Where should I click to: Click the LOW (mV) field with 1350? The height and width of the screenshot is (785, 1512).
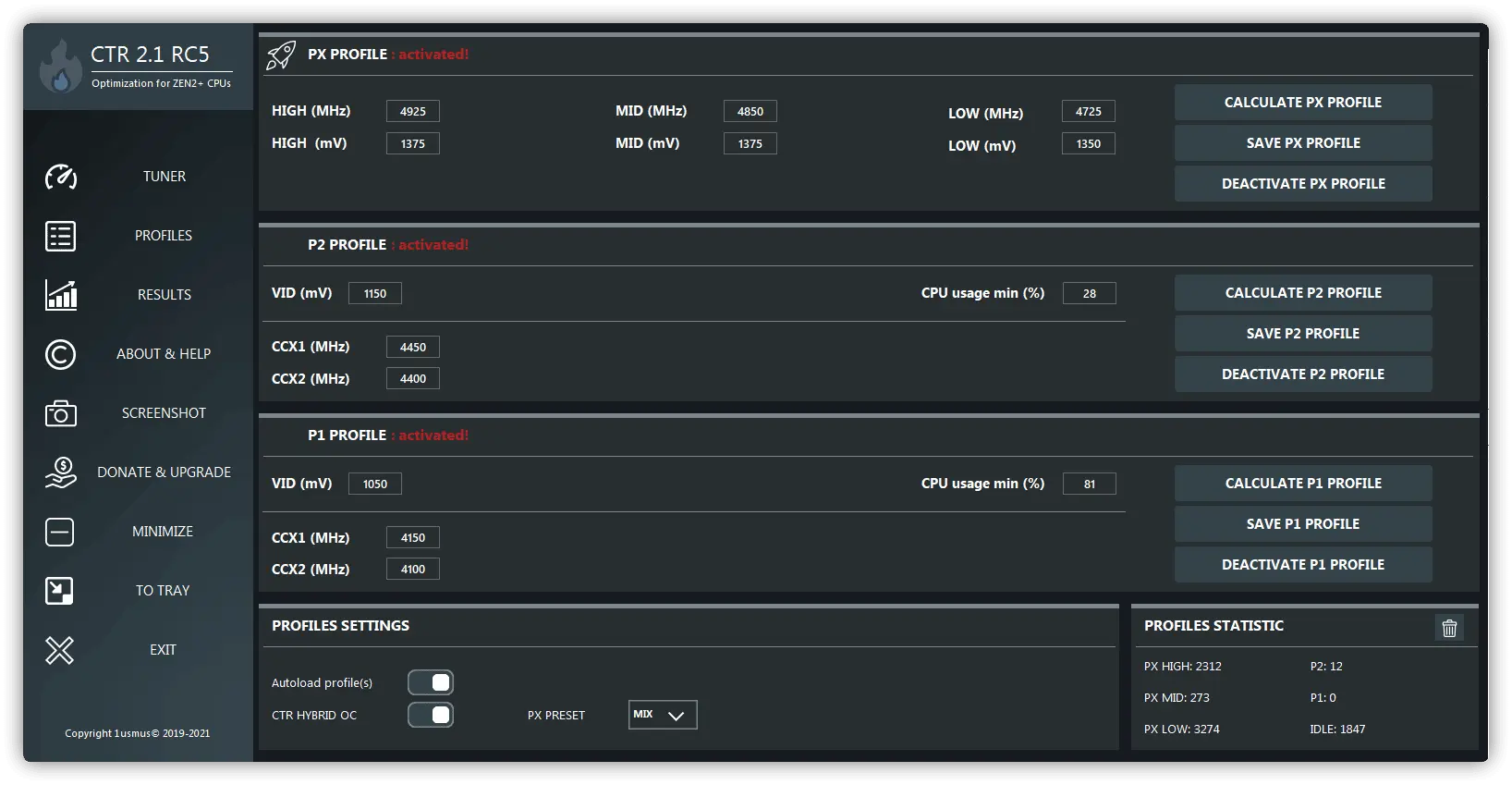[x=1089, y=143]
